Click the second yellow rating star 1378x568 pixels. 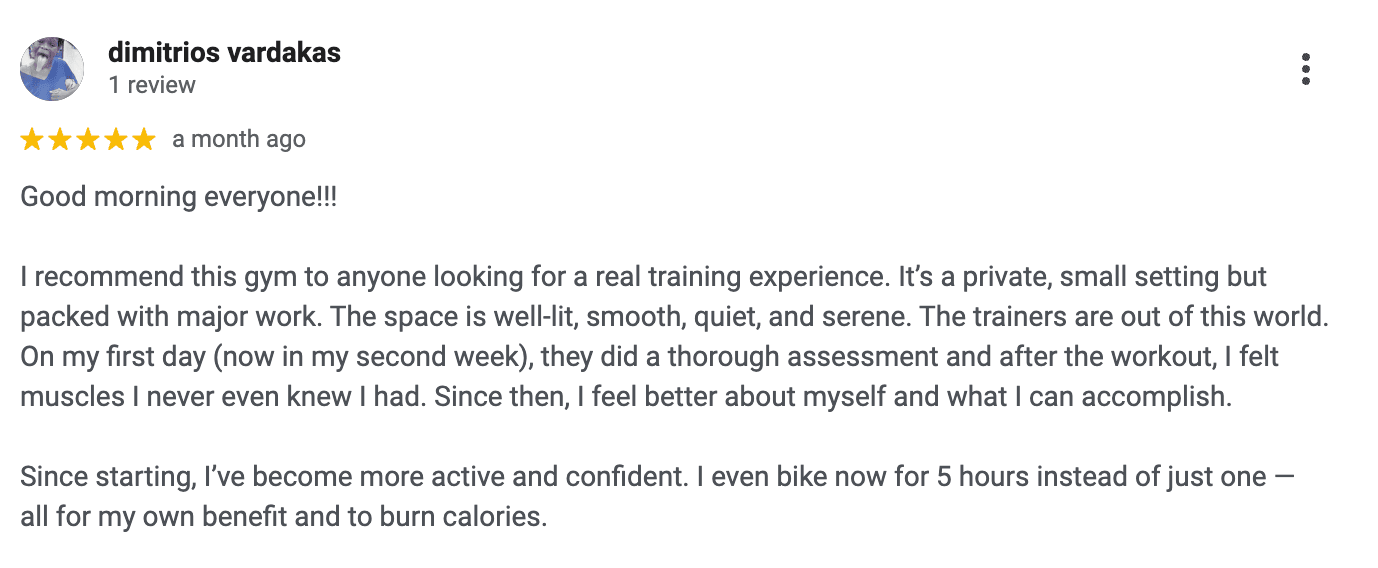coord(60,140)
